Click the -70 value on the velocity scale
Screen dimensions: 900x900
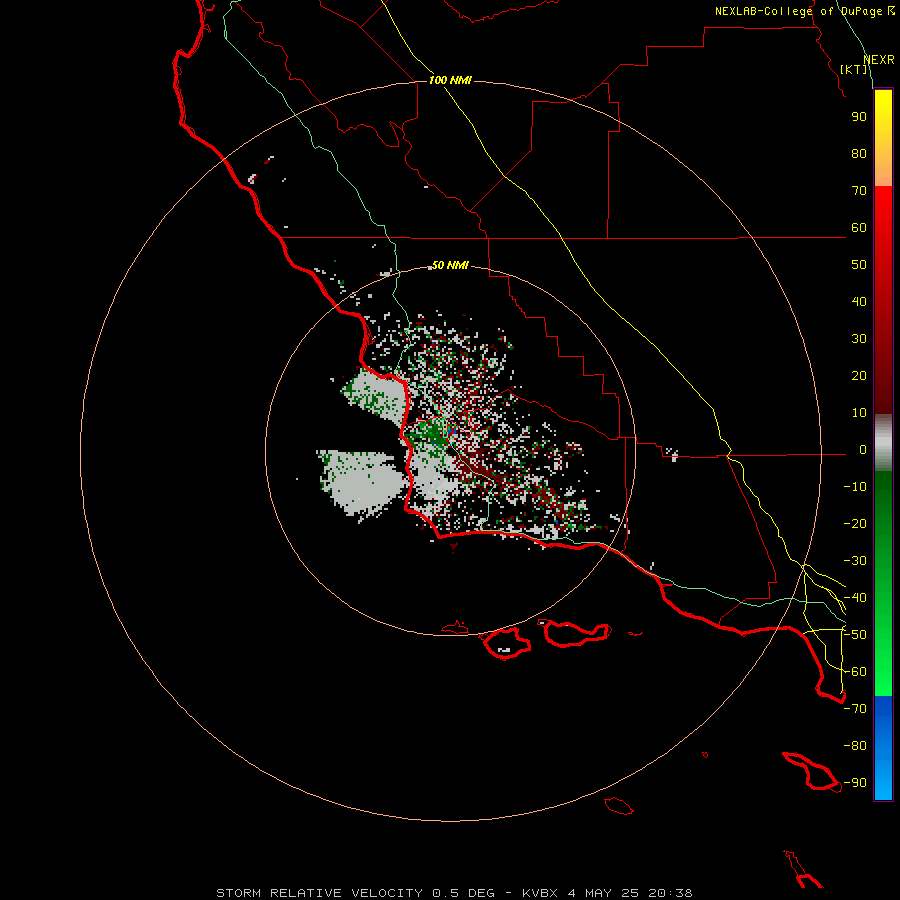click(x=855, y=709)
